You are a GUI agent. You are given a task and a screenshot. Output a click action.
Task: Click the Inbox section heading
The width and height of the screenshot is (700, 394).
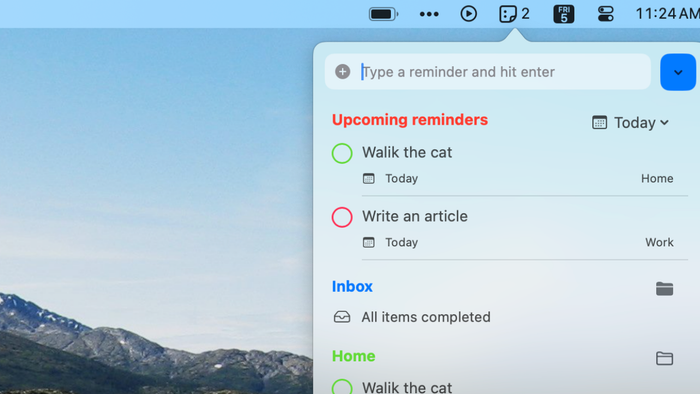tap(352, 286)
